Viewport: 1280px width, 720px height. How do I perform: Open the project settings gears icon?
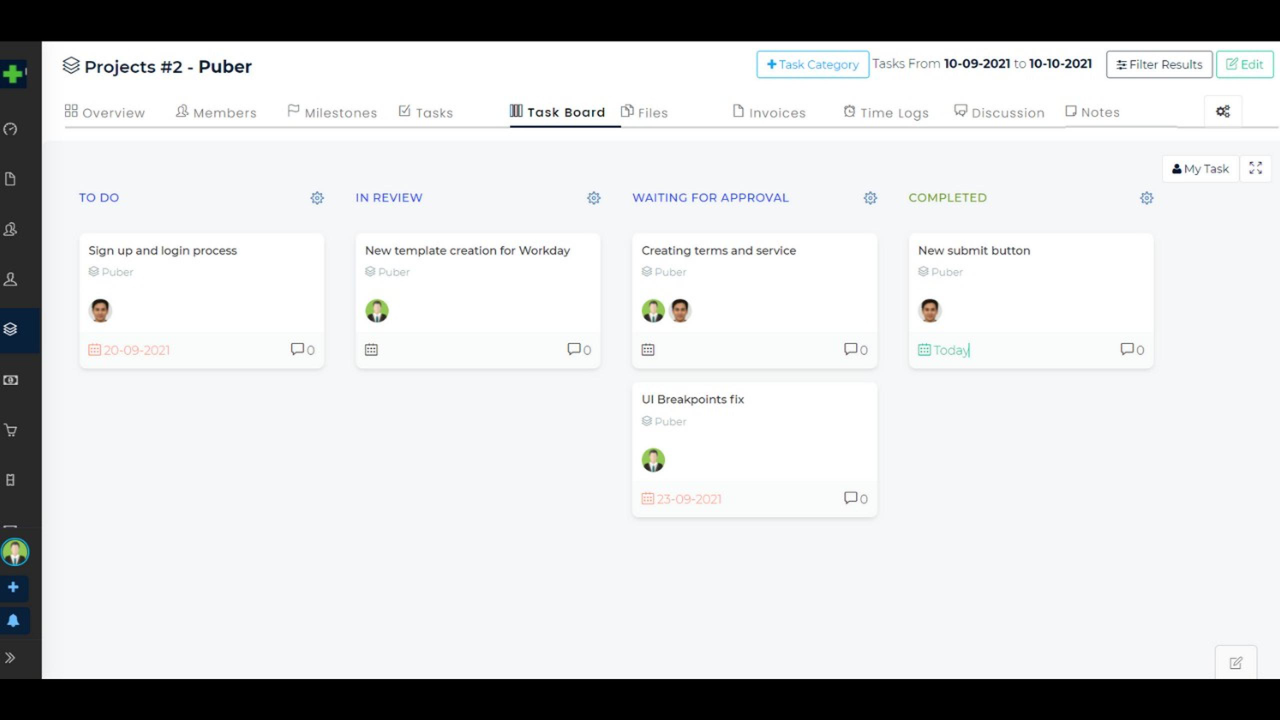click(1223, 112)
